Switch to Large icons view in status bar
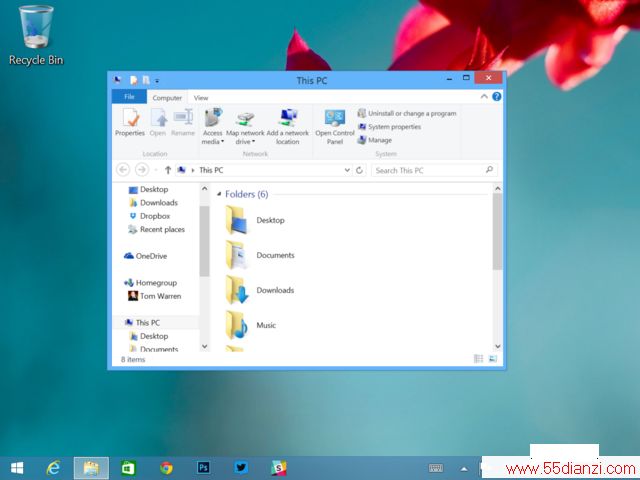This screenshot has height=480, width=640. [x=493, y=359]
